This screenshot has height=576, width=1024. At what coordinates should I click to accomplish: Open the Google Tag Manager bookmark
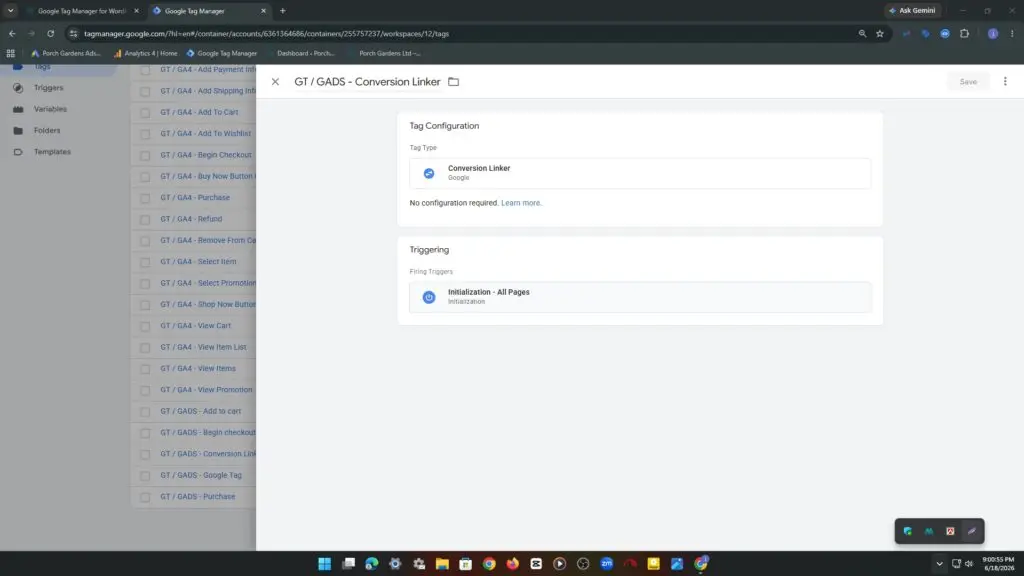click(x=221, y=54)
